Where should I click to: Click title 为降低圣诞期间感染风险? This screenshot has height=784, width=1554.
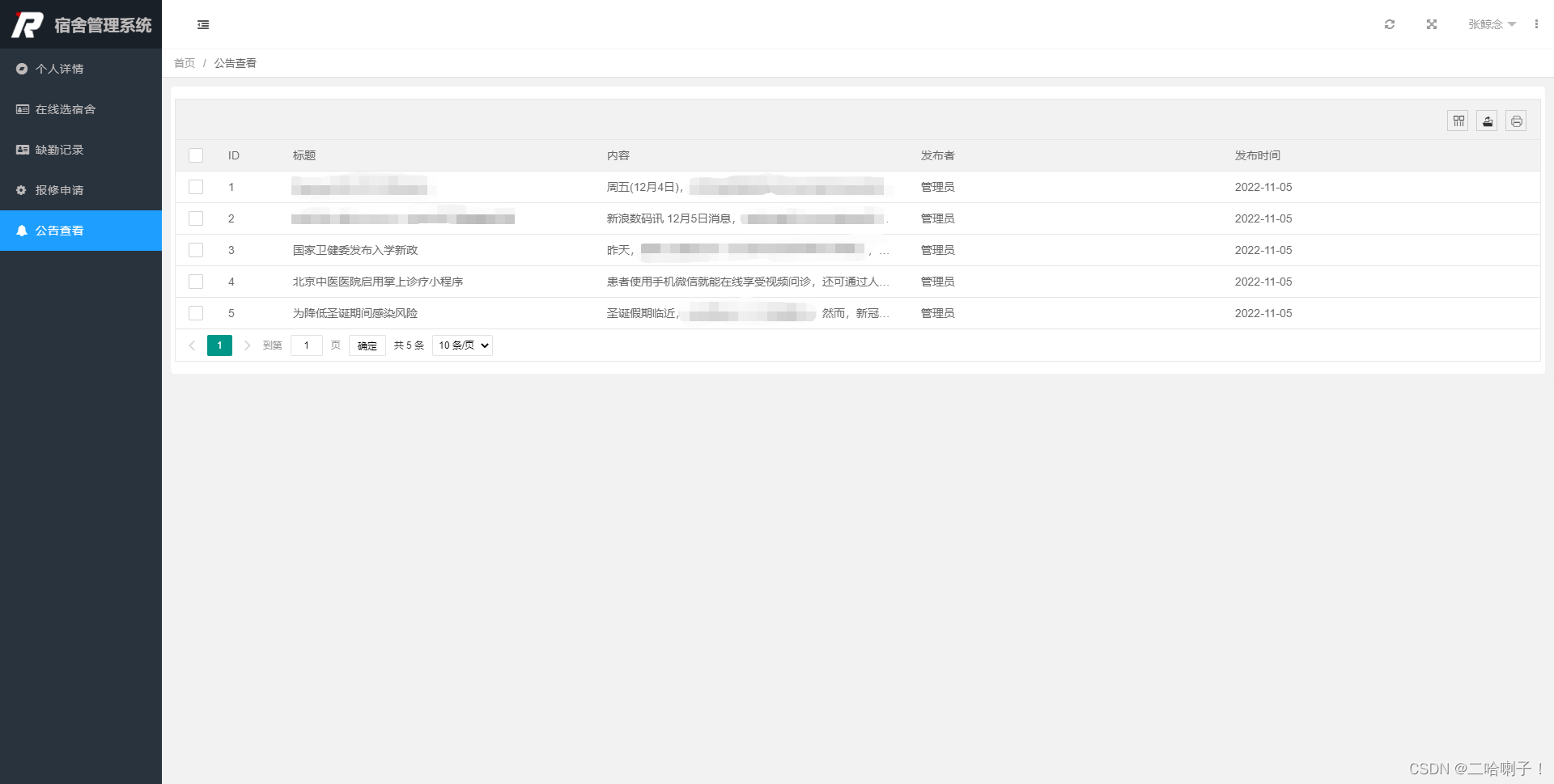point(355,313)
